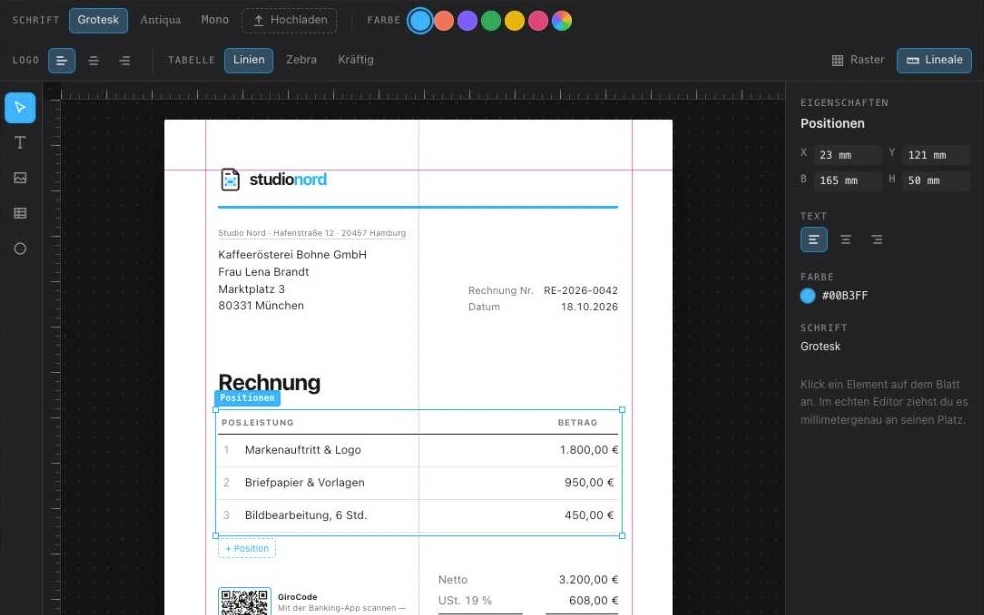This screenshot has height=615, width=984.
Task: Click the GiroCode QR code
Action: (245, 602)
